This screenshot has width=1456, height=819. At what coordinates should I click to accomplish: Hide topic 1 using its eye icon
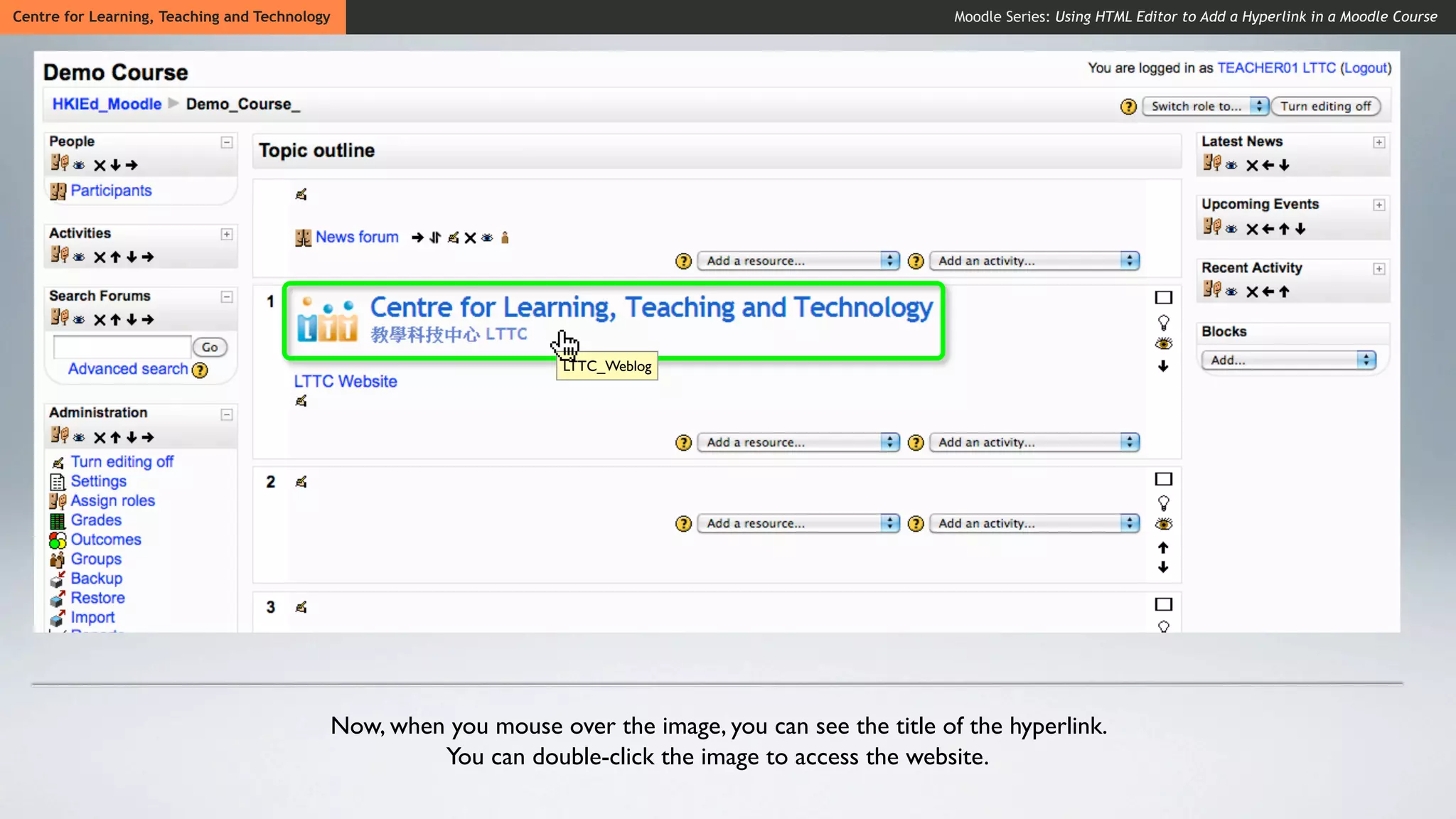coord(1163,344)
